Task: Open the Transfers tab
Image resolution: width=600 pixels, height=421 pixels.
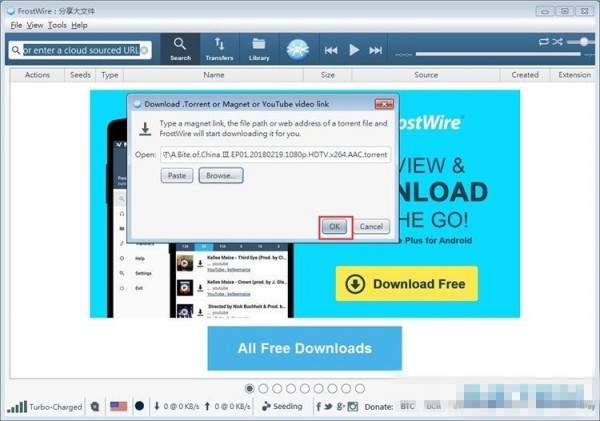Action: tap(219, 48)
